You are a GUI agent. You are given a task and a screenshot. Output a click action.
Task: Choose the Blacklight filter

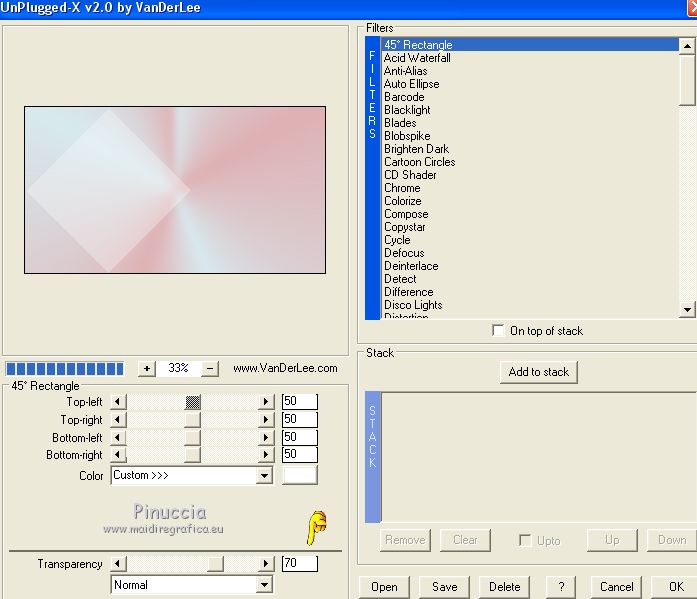point(530,110)
